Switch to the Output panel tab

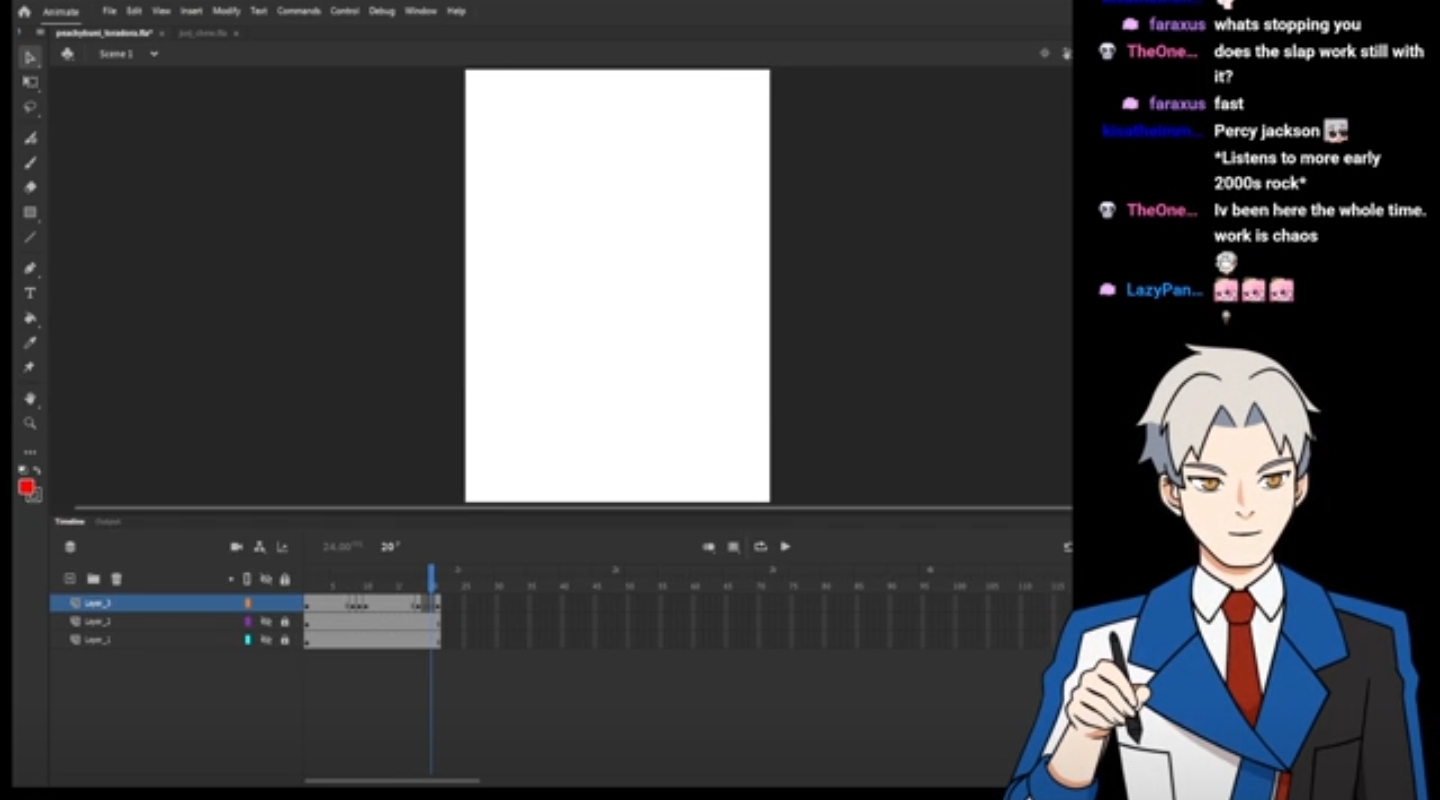click(108, 522)
